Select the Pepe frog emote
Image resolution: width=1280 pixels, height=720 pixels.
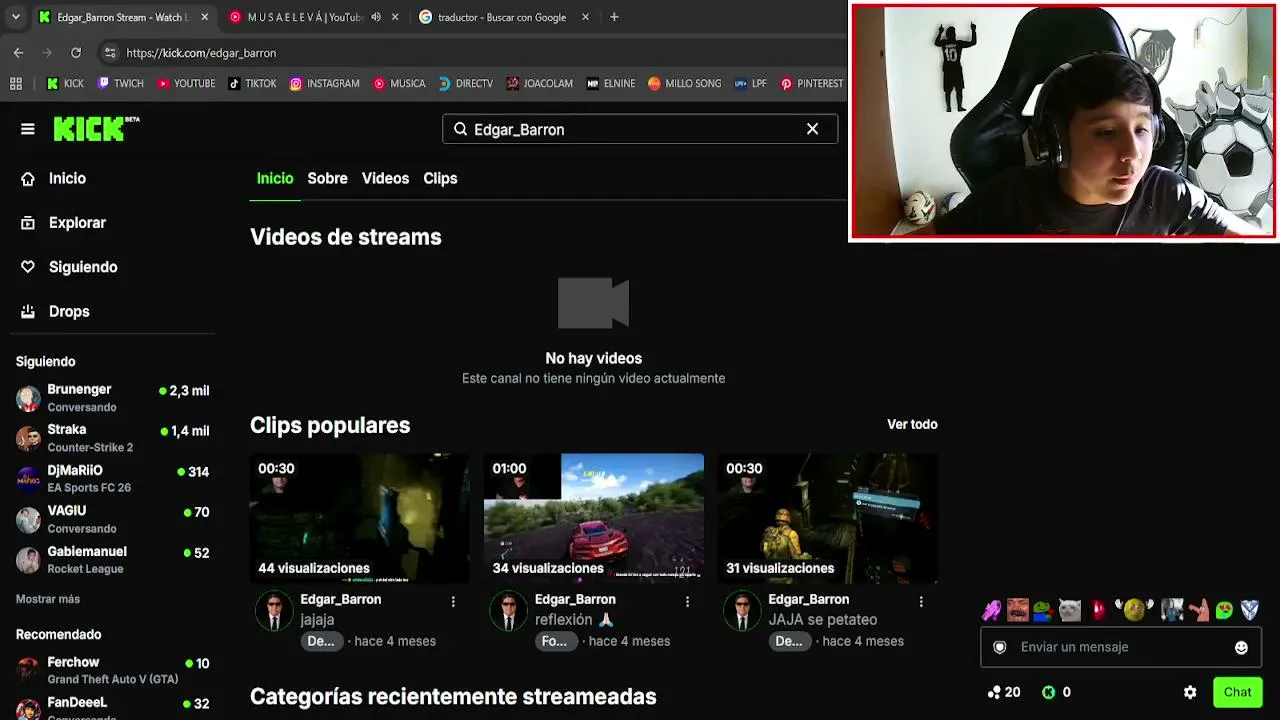click(x=1044, y=609)
